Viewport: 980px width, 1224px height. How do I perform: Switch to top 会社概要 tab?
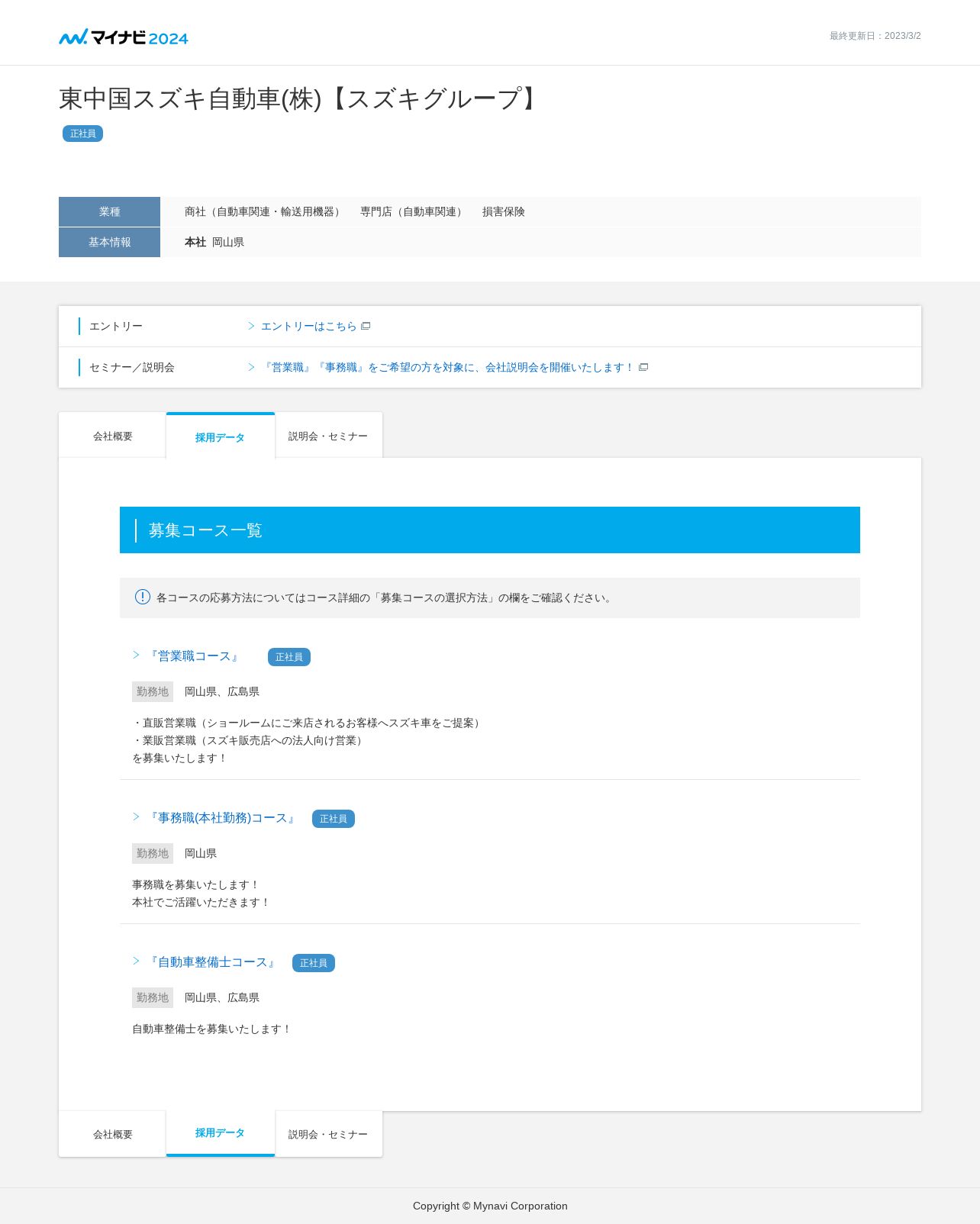pos(112,436)
